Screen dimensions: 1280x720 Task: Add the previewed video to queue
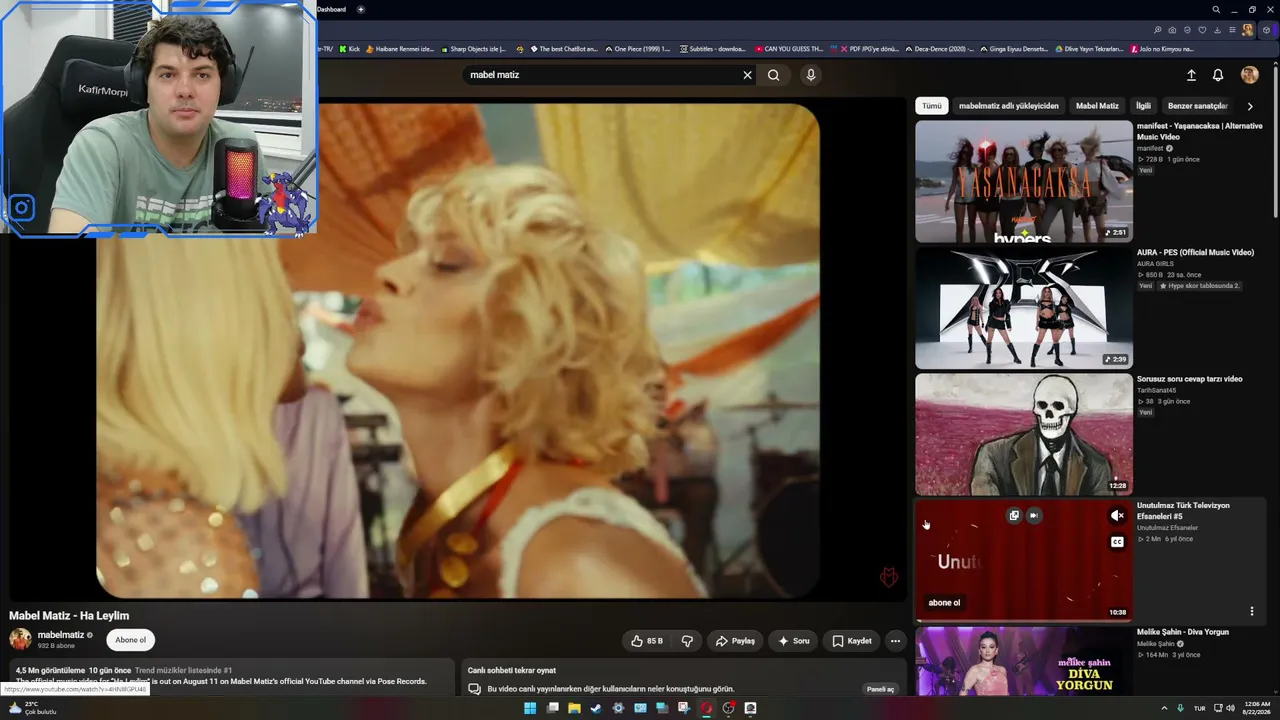coord(1014,516)
